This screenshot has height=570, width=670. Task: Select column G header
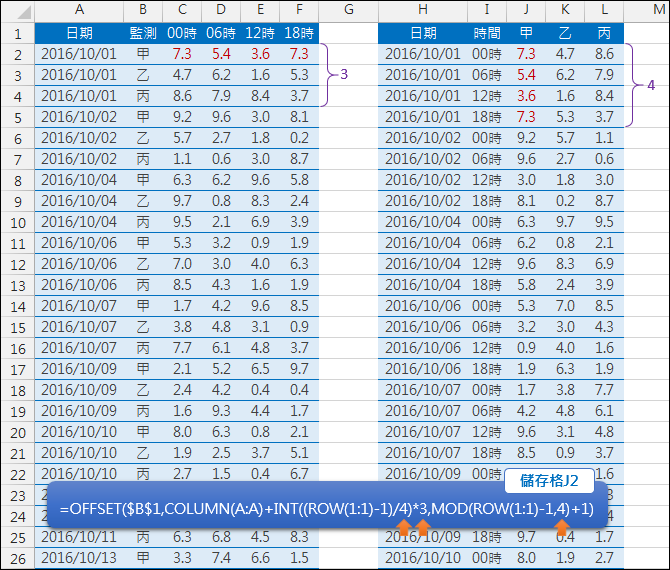coord(349,11)
